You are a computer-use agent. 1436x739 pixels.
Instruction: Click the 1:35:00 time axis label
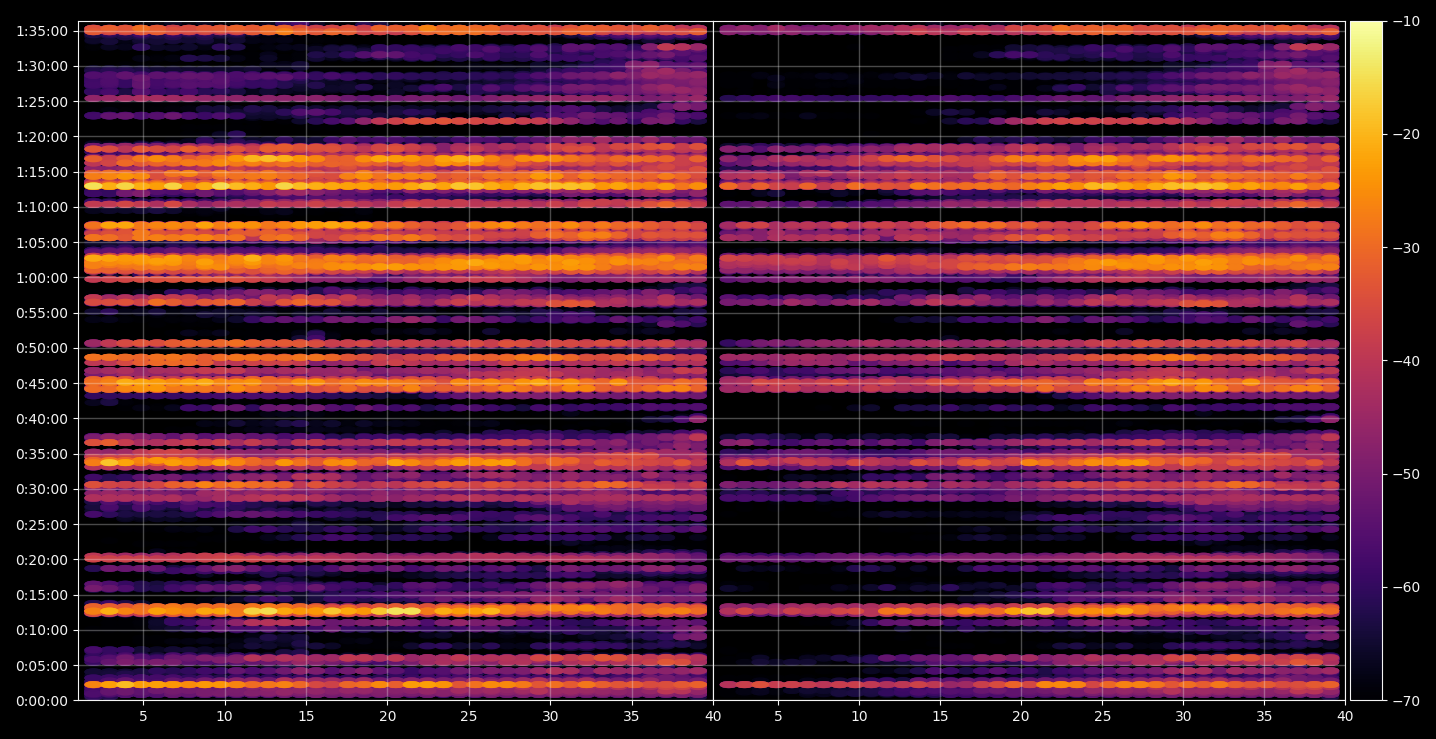pos(42,31)
